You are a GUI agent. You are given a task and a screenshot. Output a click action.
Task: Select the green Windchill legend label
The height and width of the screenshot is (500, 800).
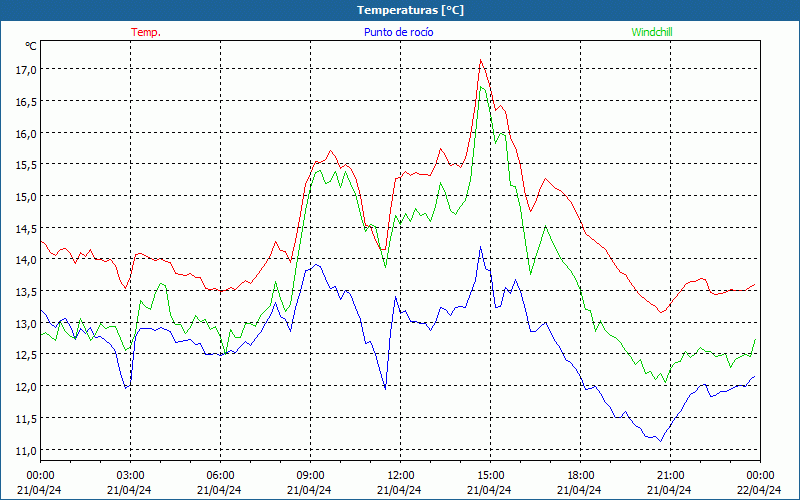652,32
